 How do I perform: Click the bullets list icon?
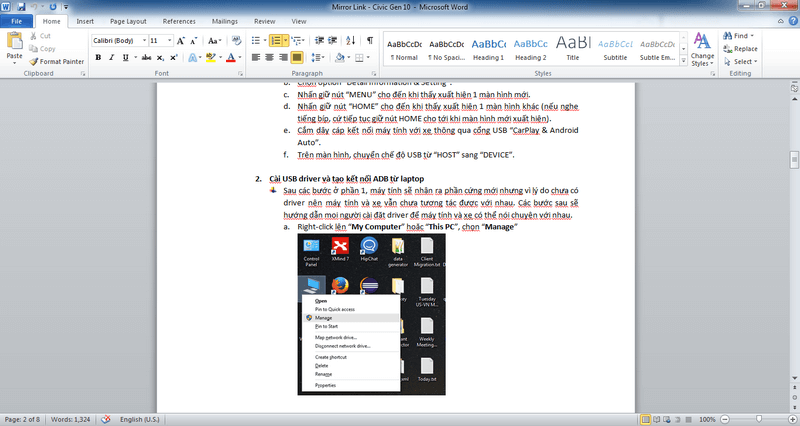[x=255, y=41]
